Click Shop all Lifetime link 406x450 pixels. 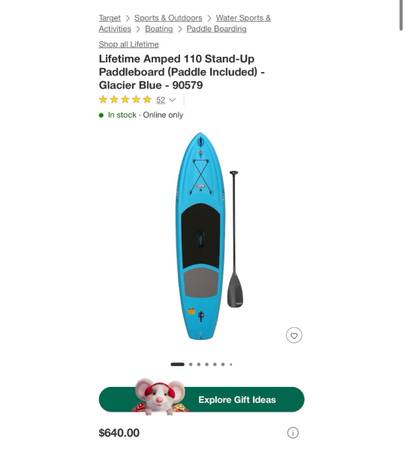[129, 44]
